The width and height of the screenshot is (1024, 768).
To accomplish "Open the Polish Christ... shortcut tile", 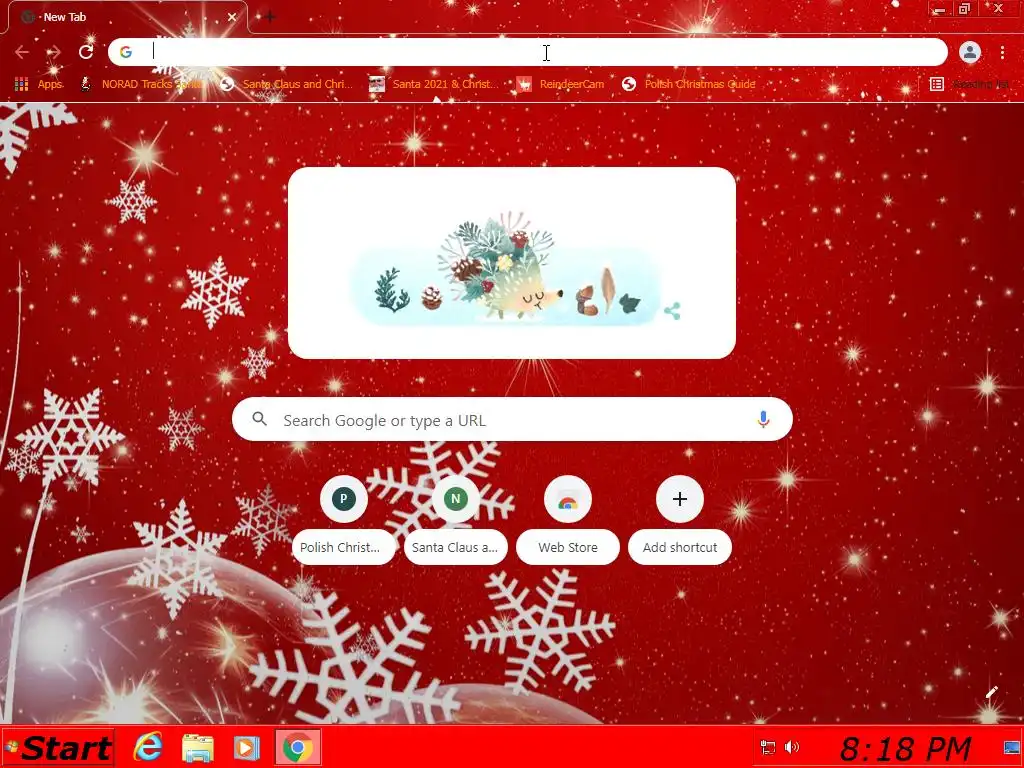I will tap(344, 520).
